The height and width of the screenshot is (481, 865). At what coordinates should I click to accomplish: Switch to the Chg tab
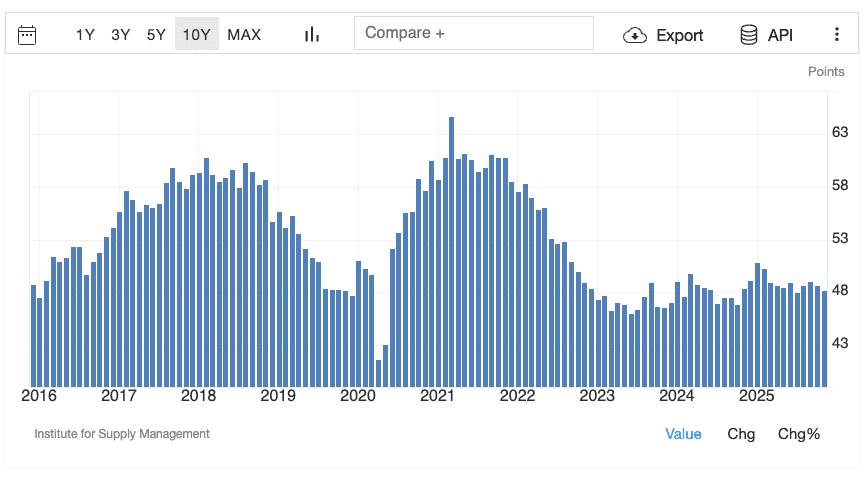(741, 434)
